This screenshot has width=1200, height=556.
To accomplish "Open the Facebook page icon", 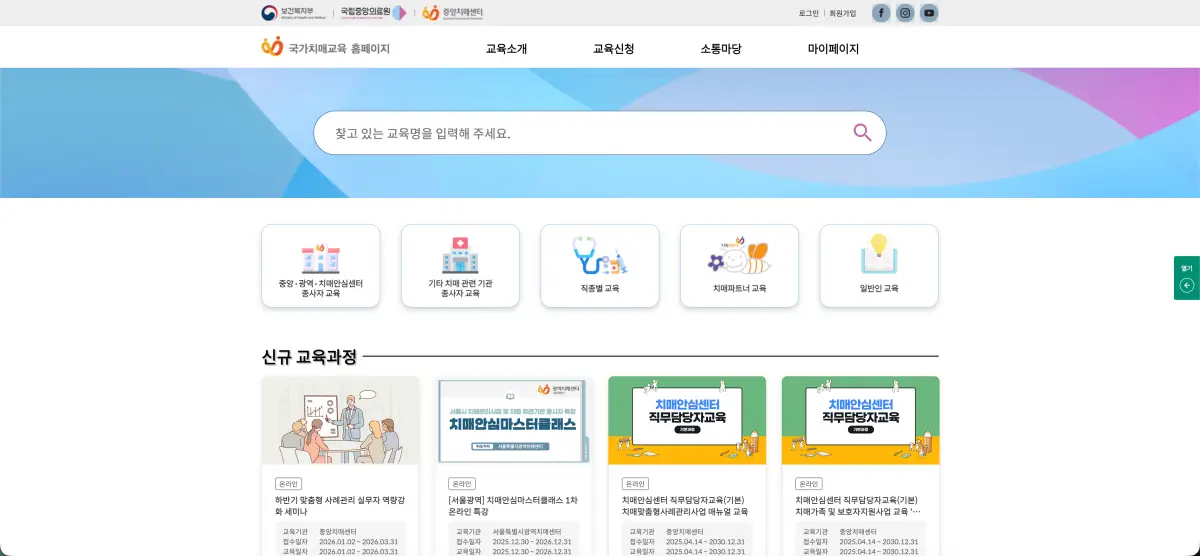I will tap(881, 13).
